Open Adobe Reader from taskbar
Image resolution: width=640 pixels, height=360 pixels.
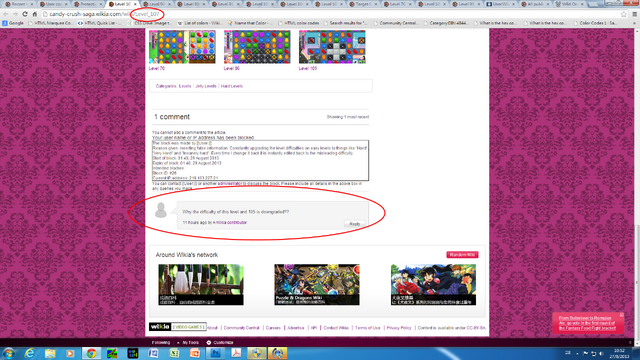click(x=236, y=353)
